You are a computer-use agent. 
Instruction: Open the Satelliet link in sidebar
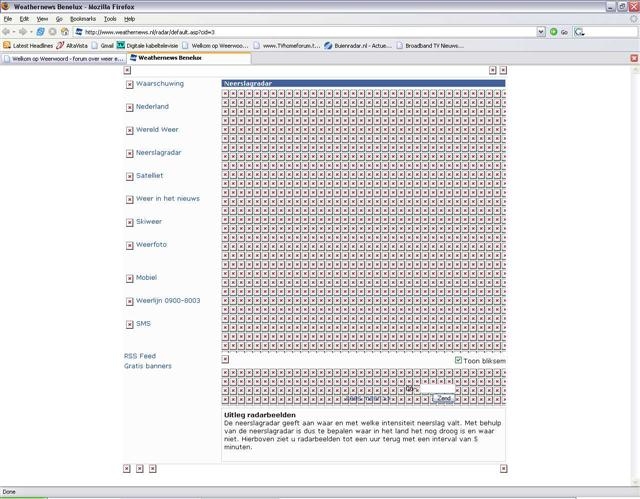pos(149,175)
